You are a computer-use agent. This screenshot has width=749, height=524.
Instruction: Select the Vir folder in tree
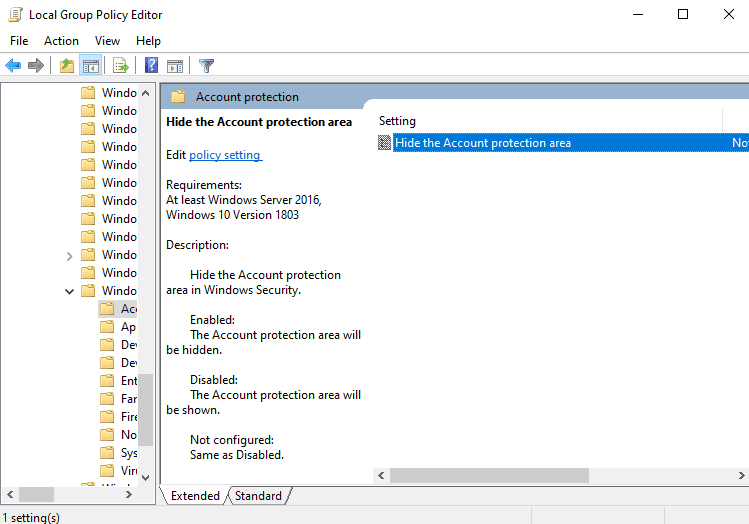coord(118,471)
